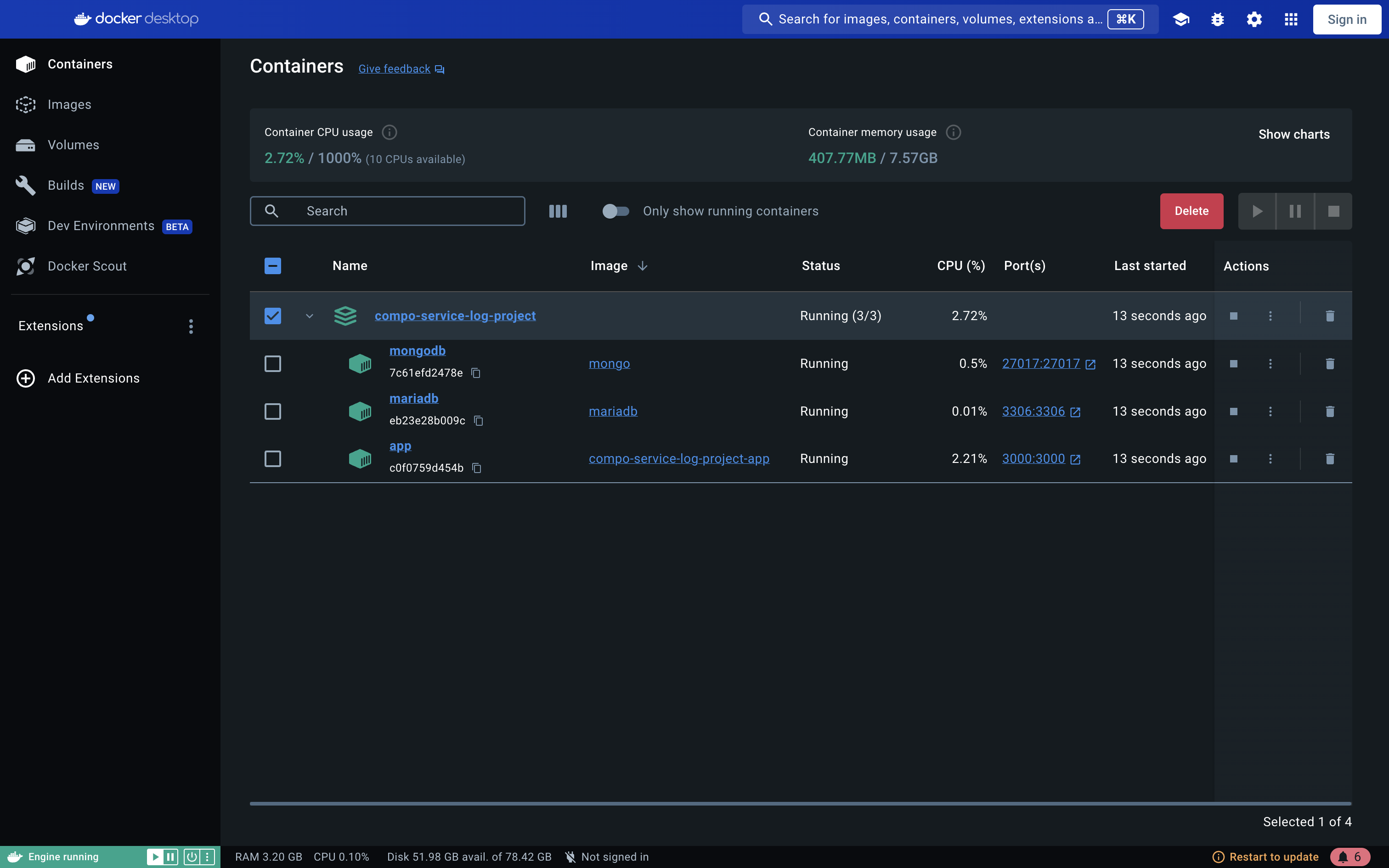The width and height of the screenshot is (1389, 868).
Task: Collapse the compo-service-log-project group
Action: [x=310, y=316]
